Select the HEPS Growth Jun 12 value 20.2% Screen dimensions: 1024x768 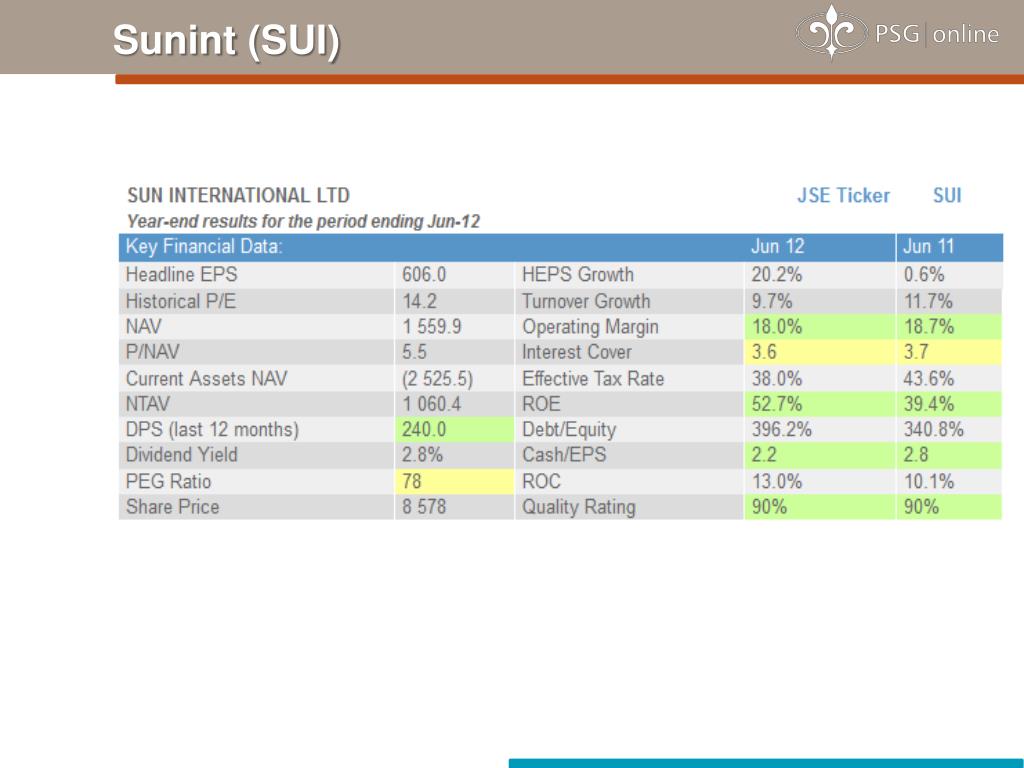tap(776, 275)
